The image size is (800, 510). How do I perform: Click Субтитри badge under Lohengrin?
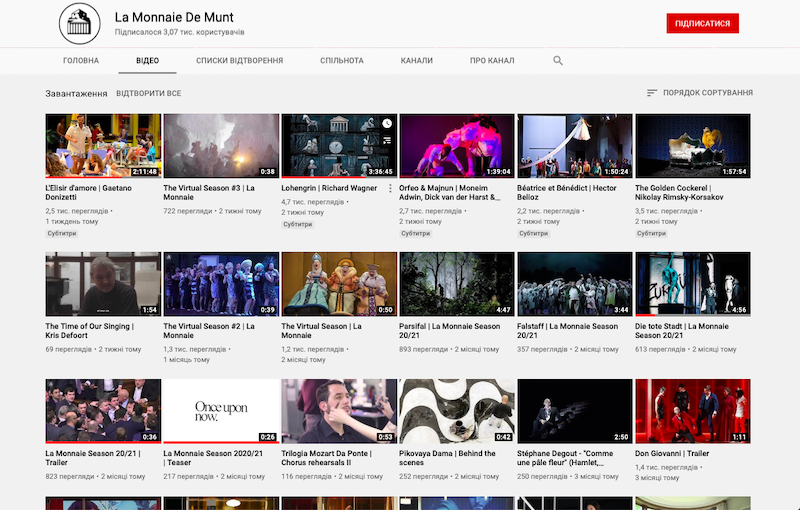tap(297, 224)
